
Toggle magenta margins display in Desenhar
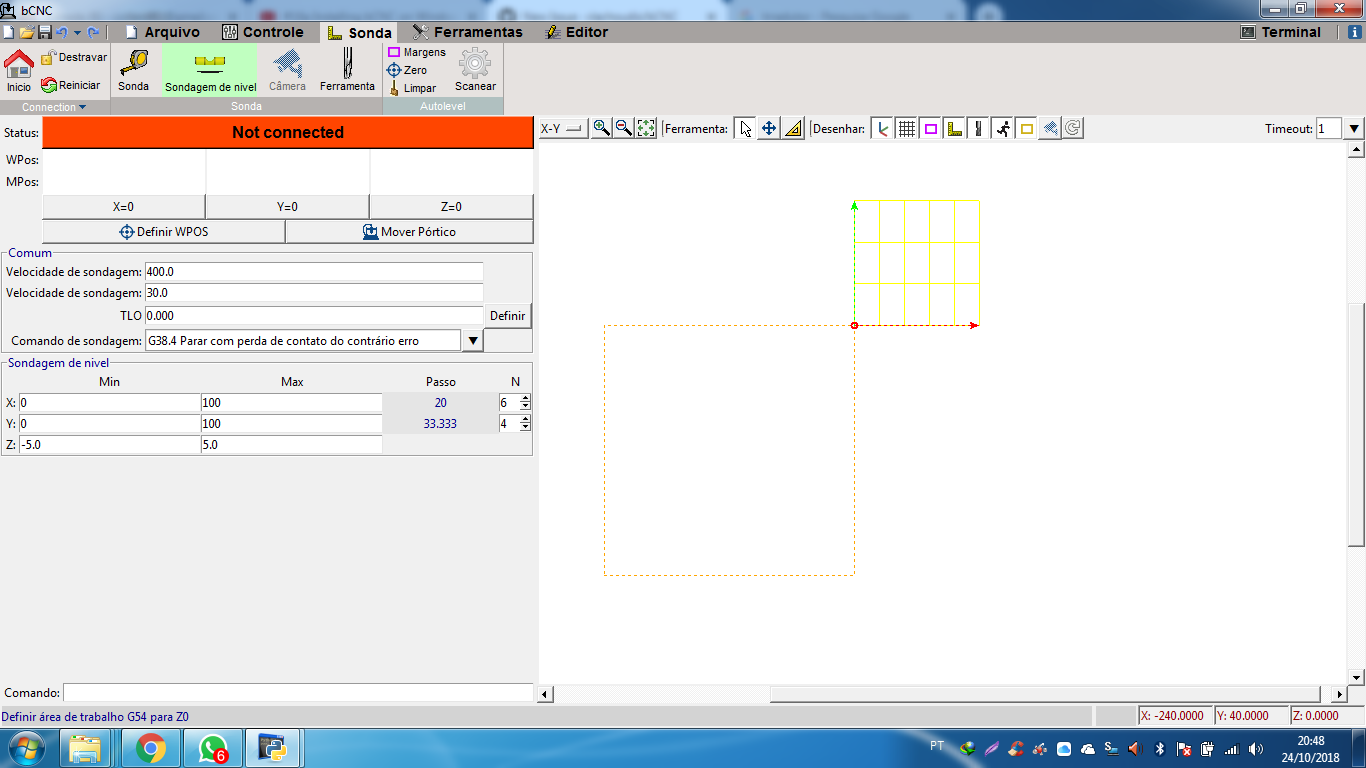click(930, 128)
